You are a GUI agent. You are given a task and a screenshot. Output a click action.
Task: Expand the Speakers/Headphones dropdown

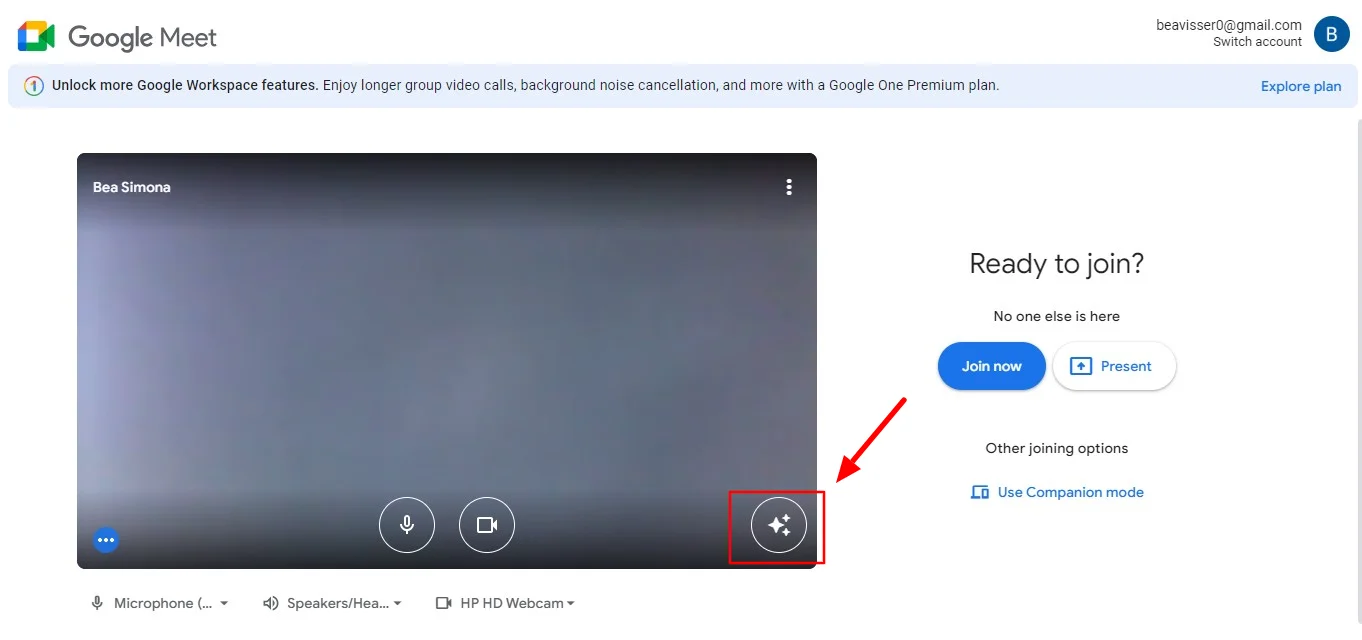tap(332, 603)
